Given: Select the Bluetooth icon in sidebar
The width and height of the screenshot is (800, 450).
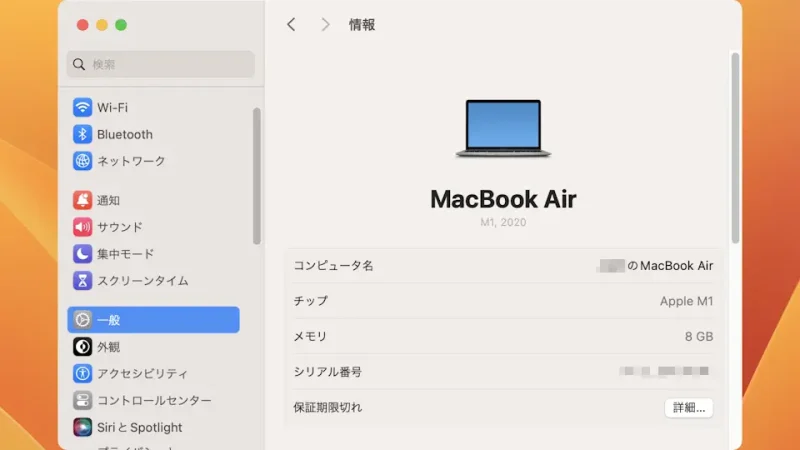Looking at the screenshot, I should pos(82,134).
